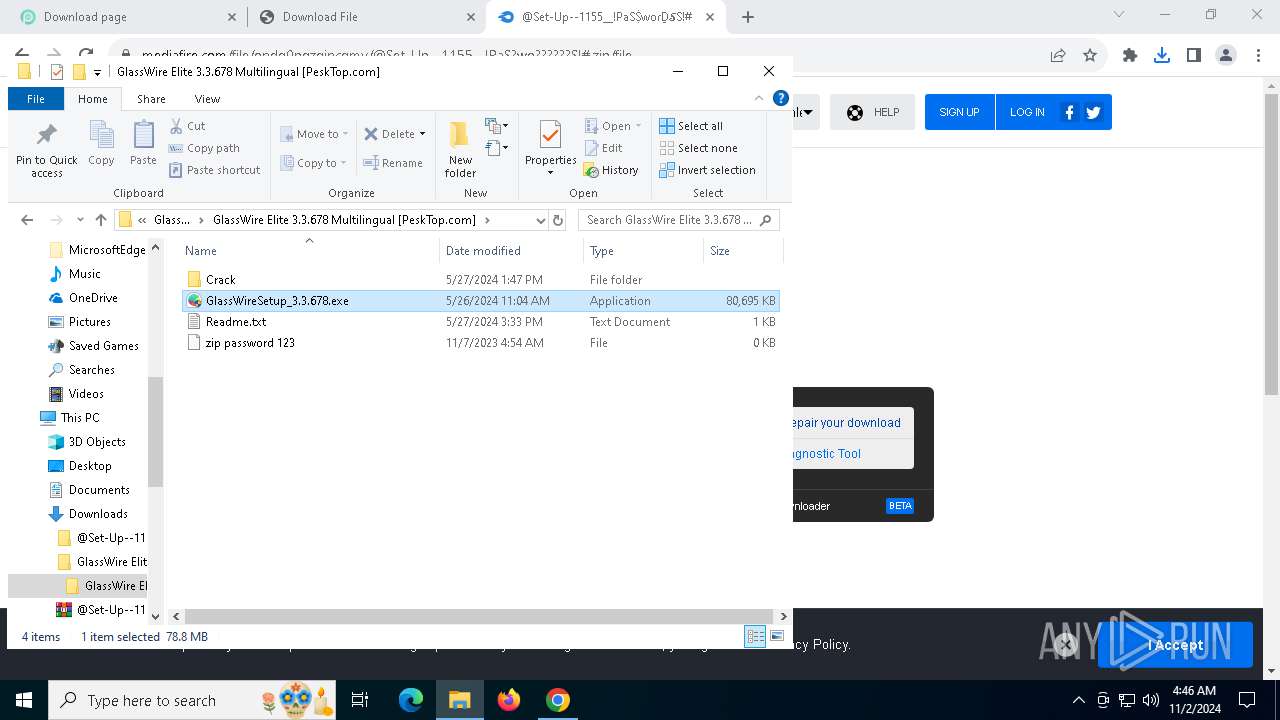Click Paste shortcut option
This screenshot has height=720, width=1280.
pyautogui.click(x=214, y=170)
